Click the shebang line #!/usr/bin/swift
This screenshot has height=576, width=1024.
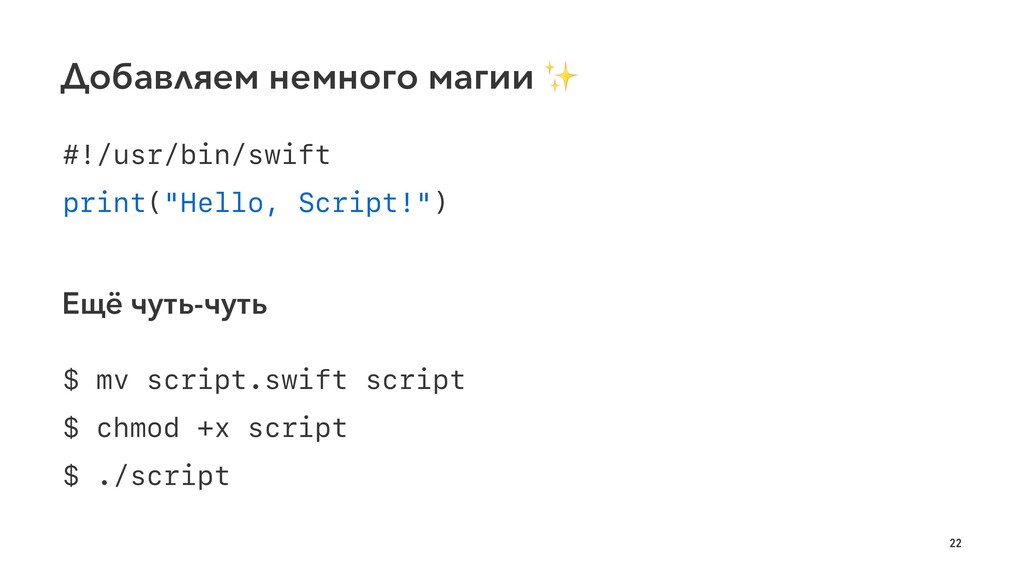click(x=197, y=155)
